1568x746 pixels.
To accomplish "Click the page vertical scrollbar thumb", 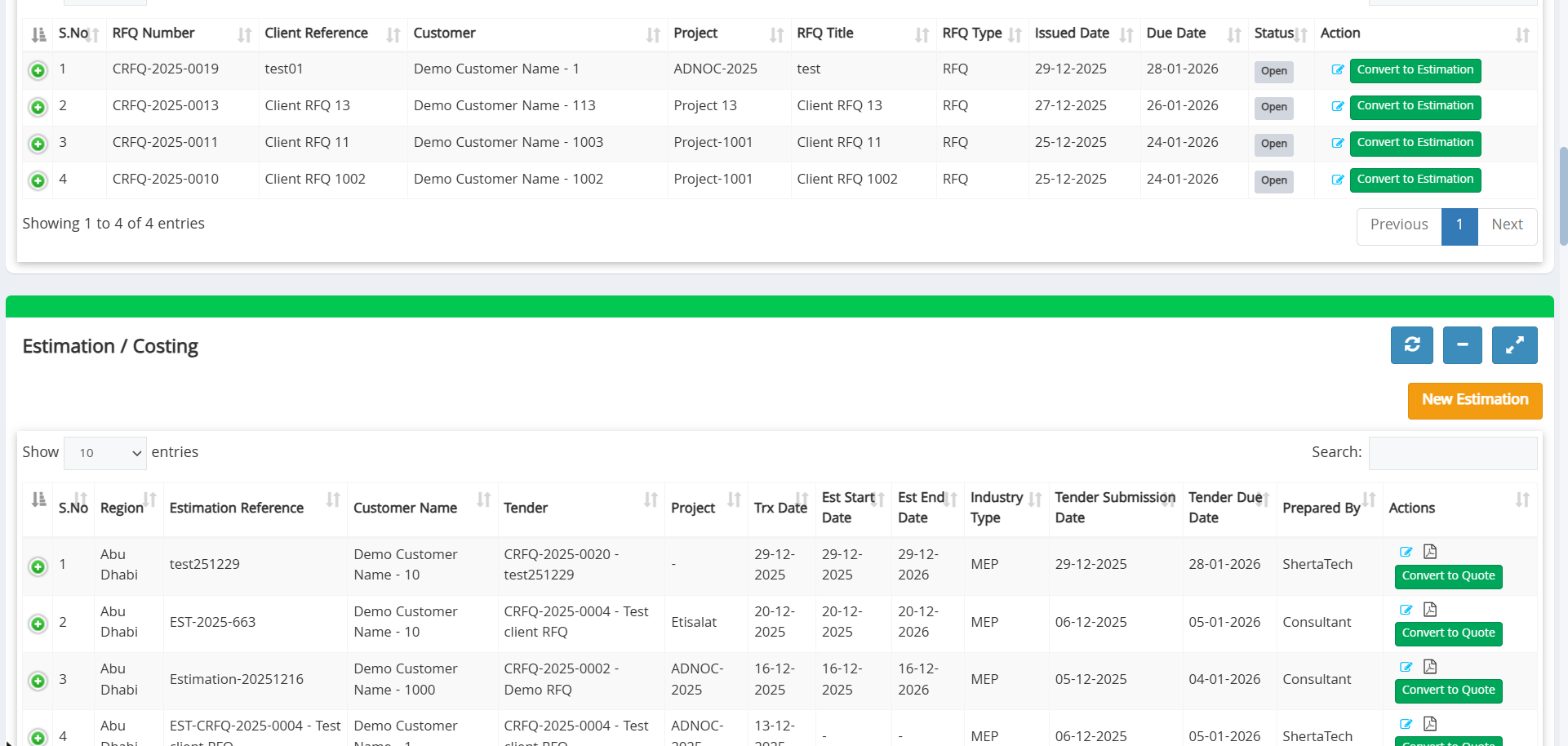I will [x=1563, y=195].
